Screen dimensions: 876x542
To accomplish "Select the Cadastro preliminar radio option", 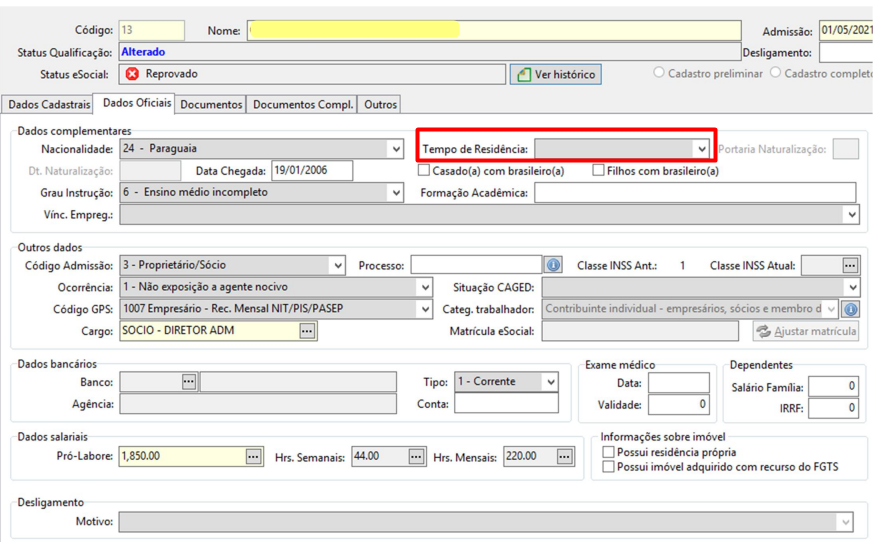I will [659, 73].
